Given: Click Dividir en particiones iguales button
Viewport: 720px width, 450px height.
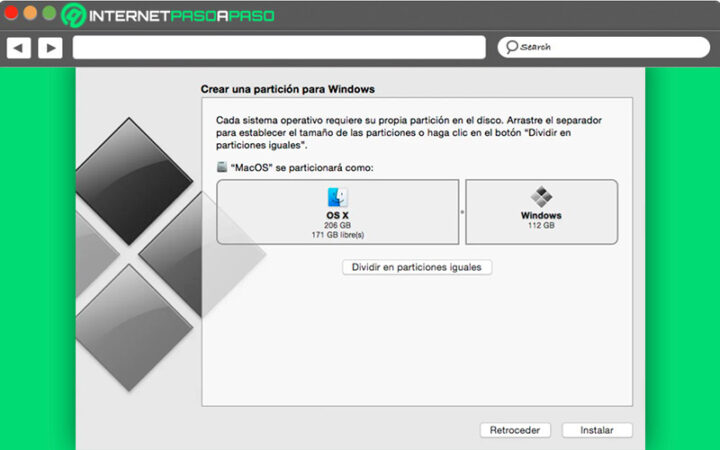Looking at the screenshot, I should 417,267.
